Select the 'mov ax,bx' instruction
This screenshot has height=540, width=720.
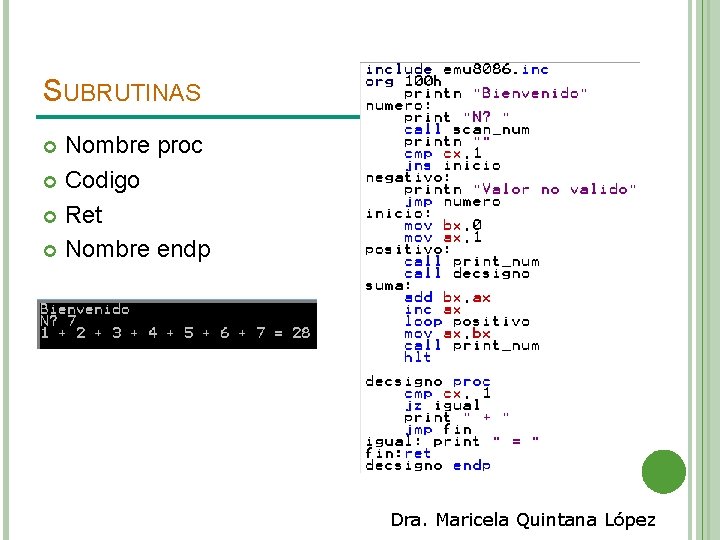(447, 333)
